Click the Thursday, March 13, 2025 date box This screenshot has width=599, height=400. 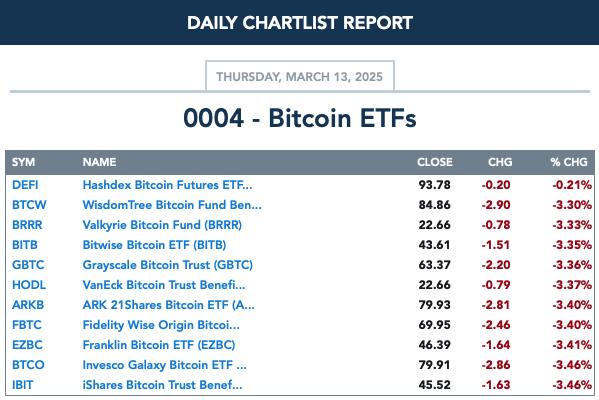click(x=300, y=76)
